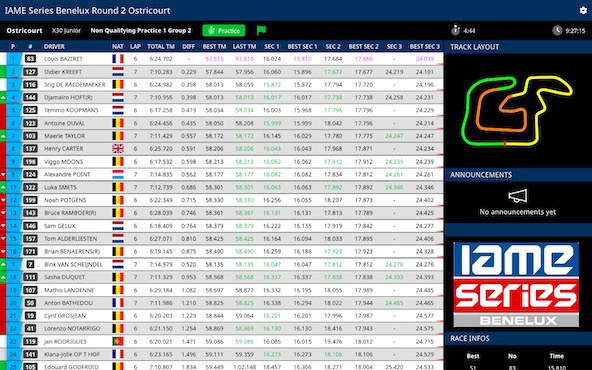
Task: Click the position-up arrow on Djamairo HOFT row
Action: [3, 97]
